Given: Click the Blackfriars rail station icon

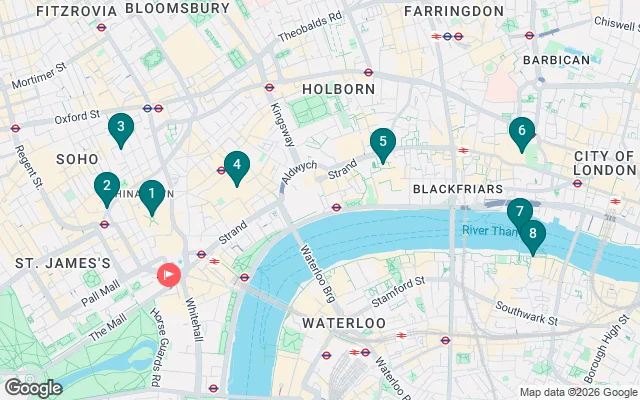Looking at the screenshot, I should pyautogui.click(x=463, y=151).
